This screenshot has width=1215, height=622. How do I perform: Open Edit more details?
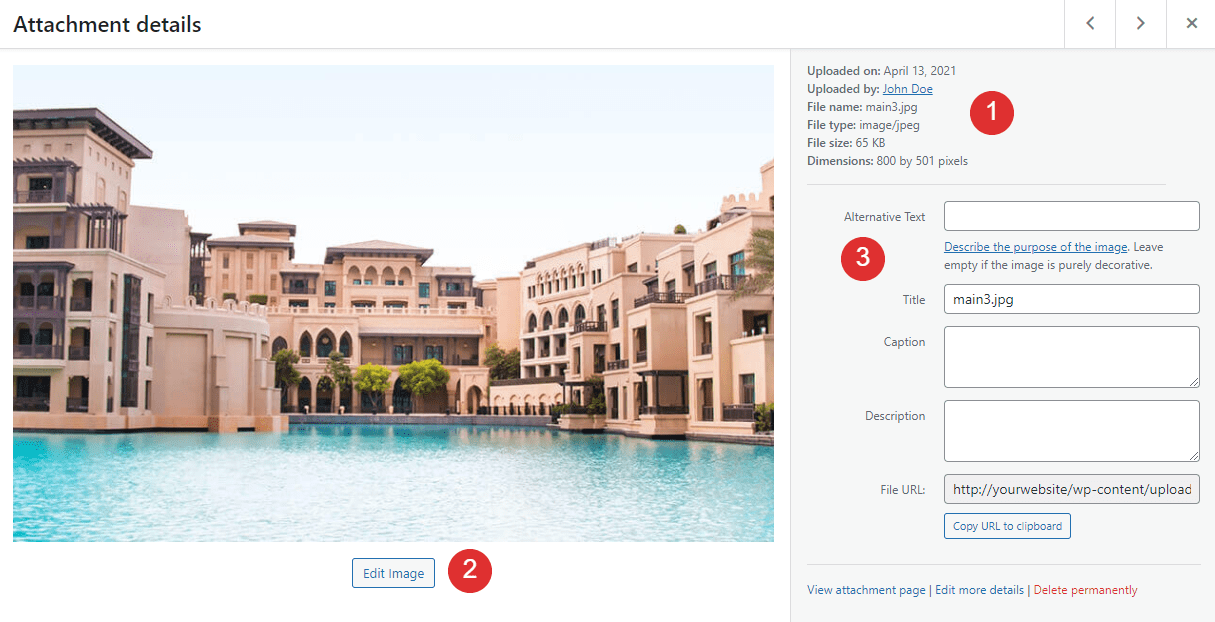[979, 589]
